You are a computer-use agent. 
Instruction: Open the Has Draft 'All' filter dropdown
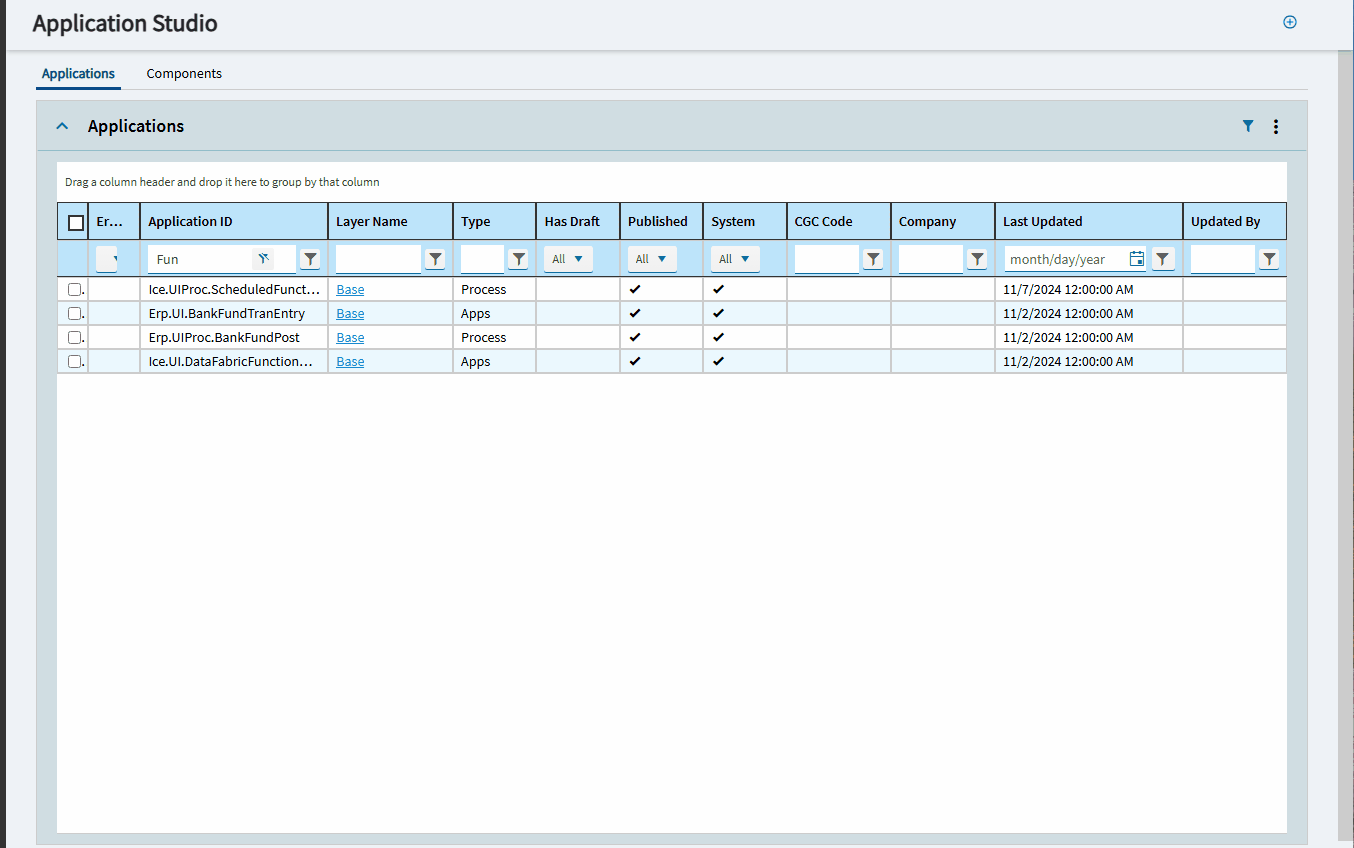[x=568, y=259]
